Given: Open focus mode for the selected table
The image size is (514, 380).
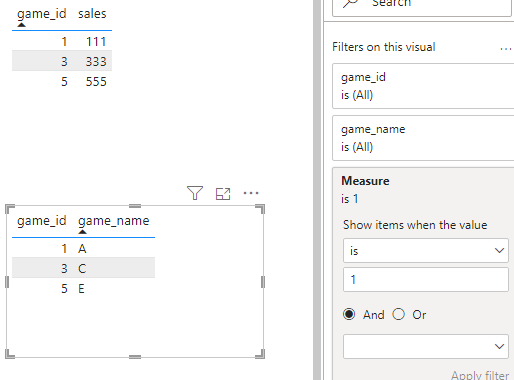Looking at the screenshot, I should pyautogui.click(x=223, y=194).
